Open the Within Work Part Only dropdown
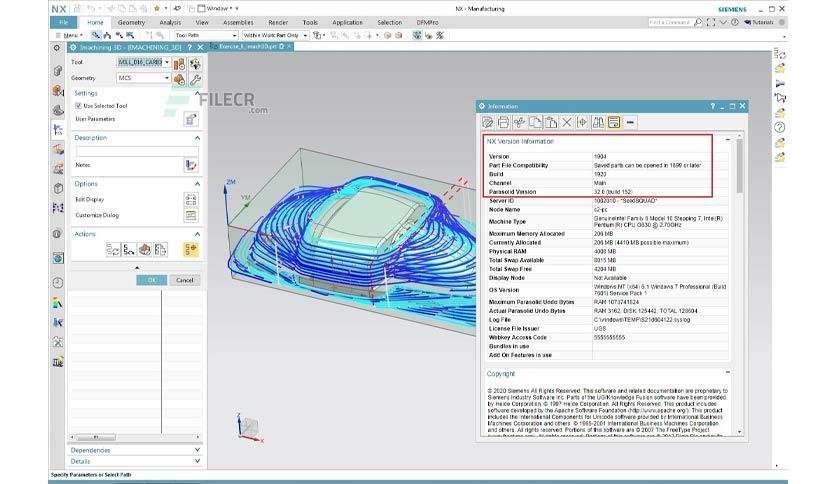The height and width of the screenshot is (484, 836). click(275, 35)
